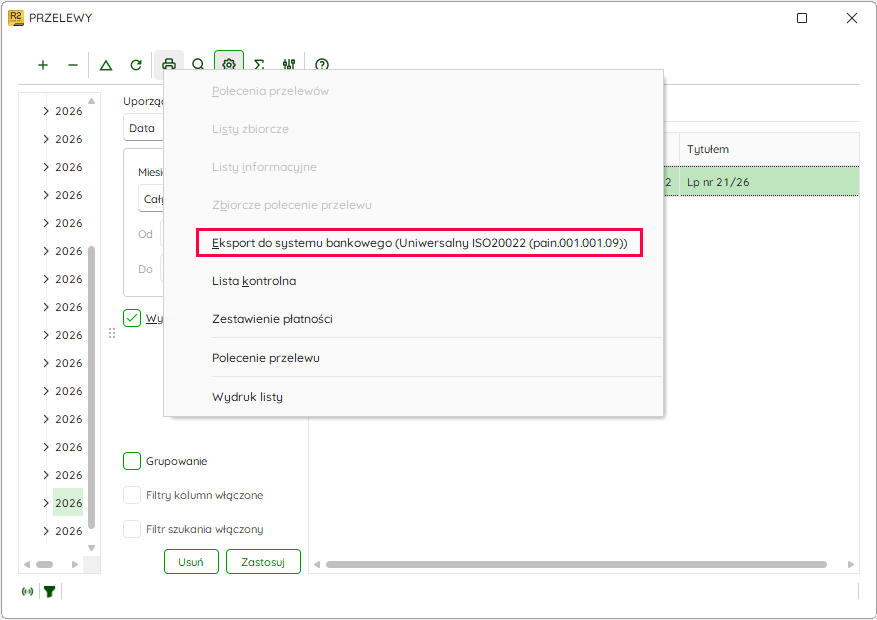The width and height of the screenshot is (877, 620).
Task: Click the triangle icon in the toolbar
Action: click(106, 65)
